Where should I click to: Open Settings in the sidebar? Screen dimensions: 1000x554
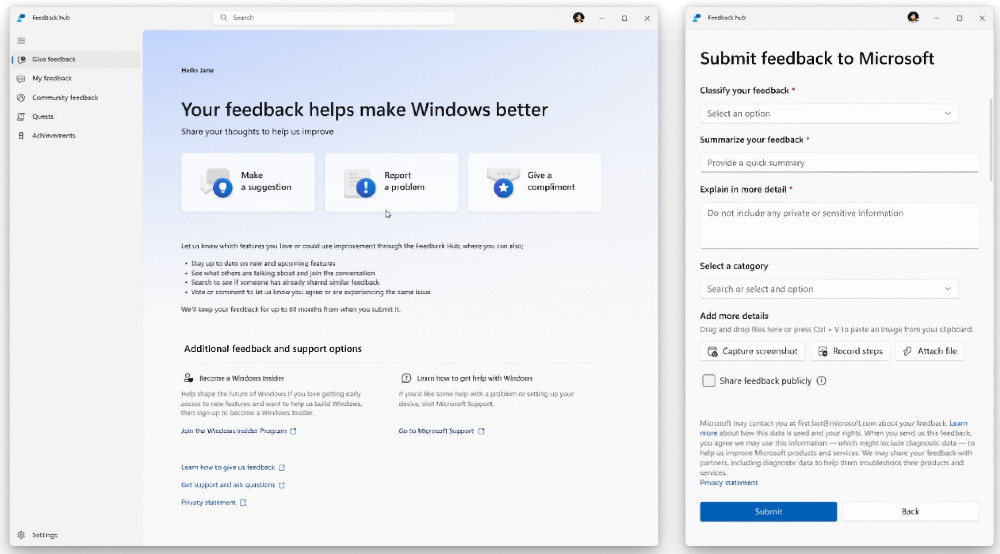(44, 535)
